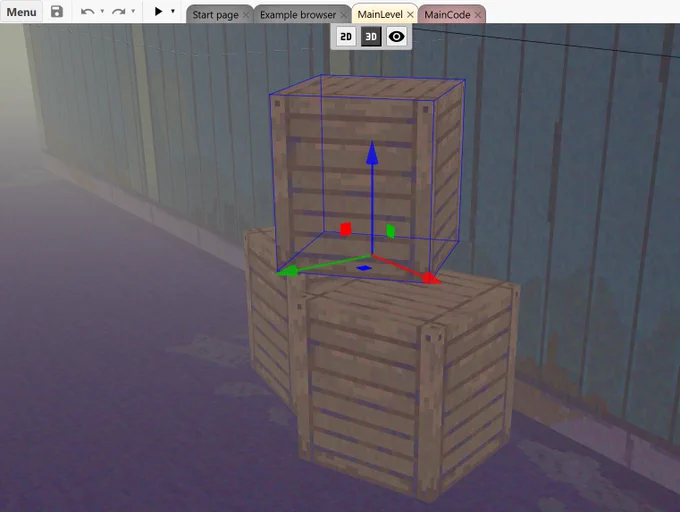Close the MainLevel tab
The width and height of the screenshot is (680, 512).
coord(410,15)
